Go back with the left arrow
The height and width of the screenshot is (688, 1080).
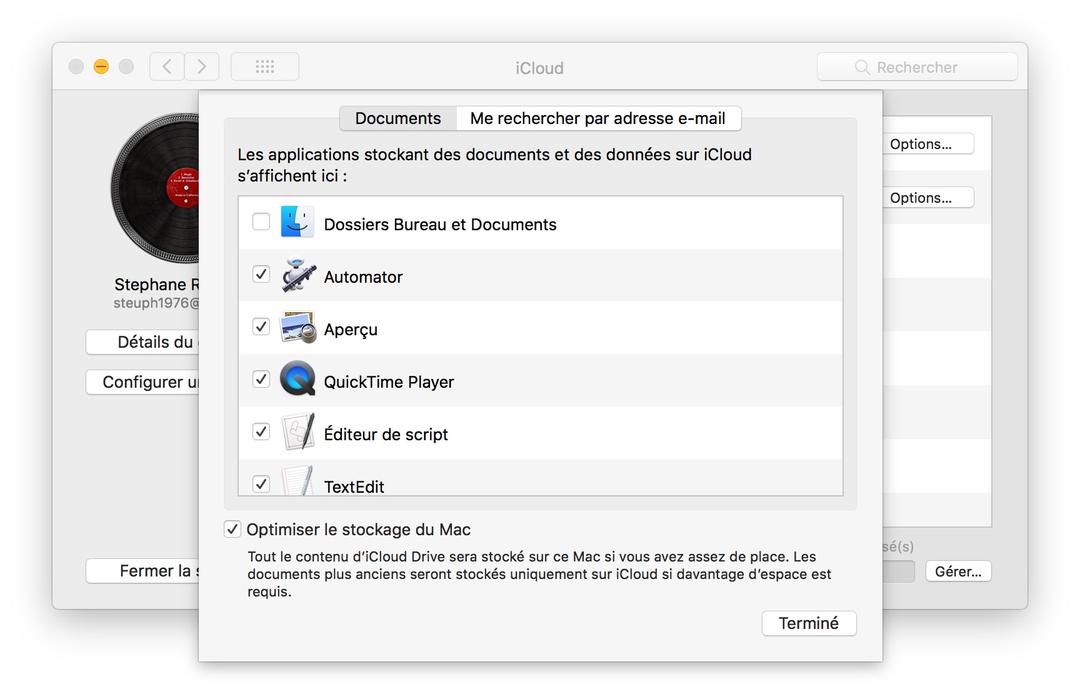coord(167,67)
